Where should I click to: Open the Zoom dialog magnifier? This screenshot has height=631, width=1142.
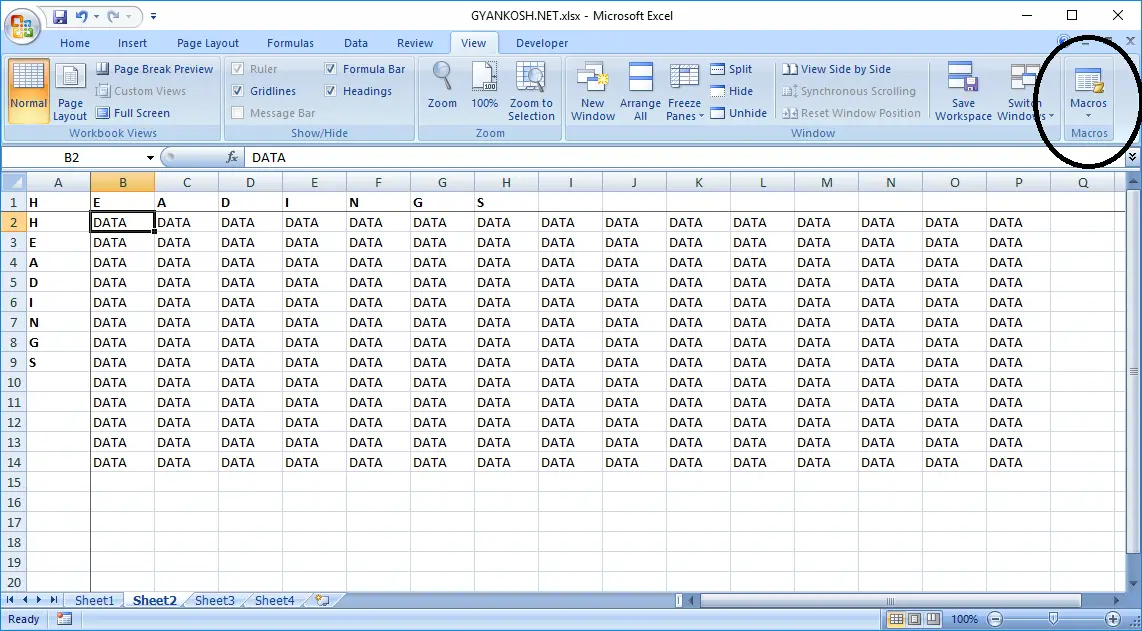442,86
